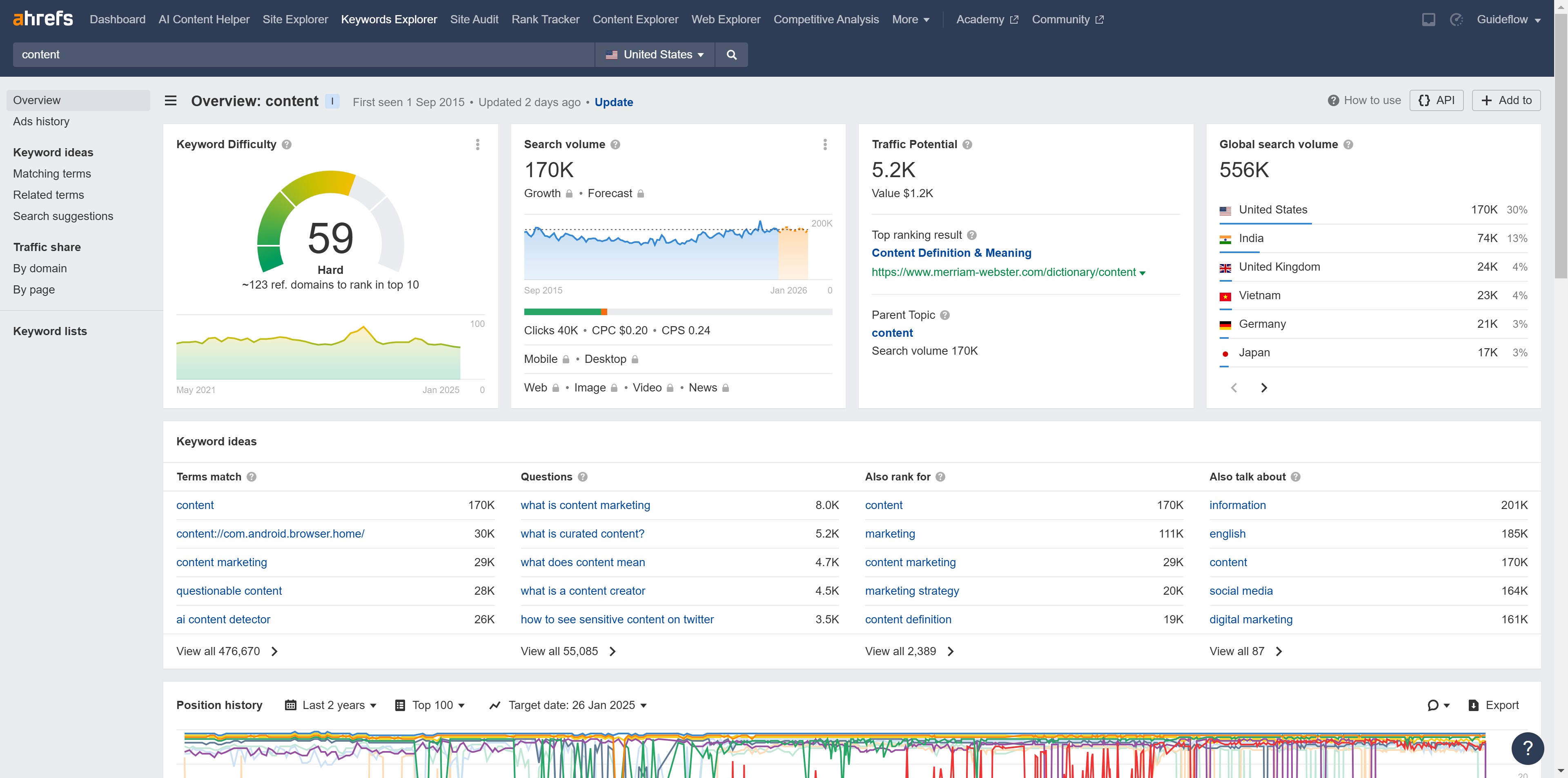Open the Content Definition & Meaning link

click(x=951, y=252)
